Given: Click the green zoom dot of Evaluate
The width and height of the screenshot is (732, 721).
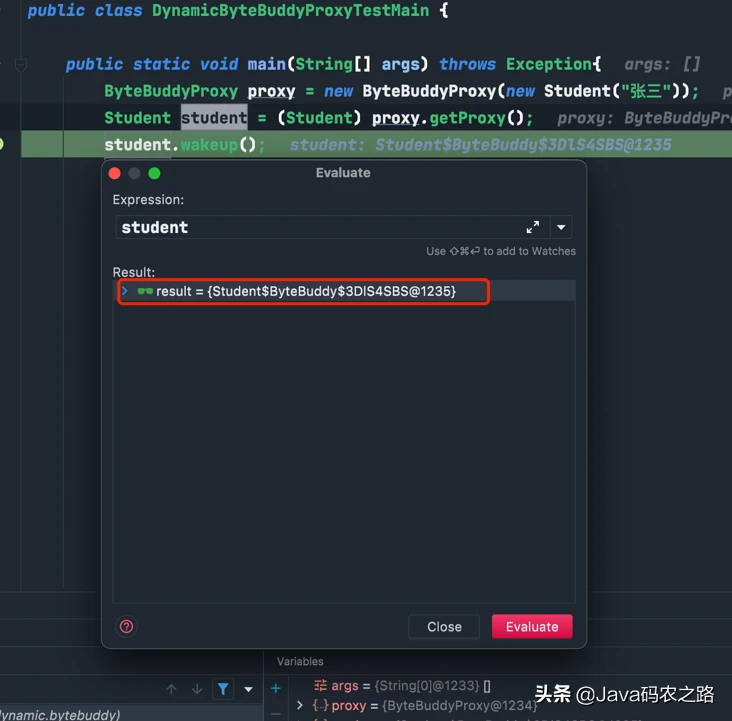Looking at the screenshot, I should (x=154, y=174).
